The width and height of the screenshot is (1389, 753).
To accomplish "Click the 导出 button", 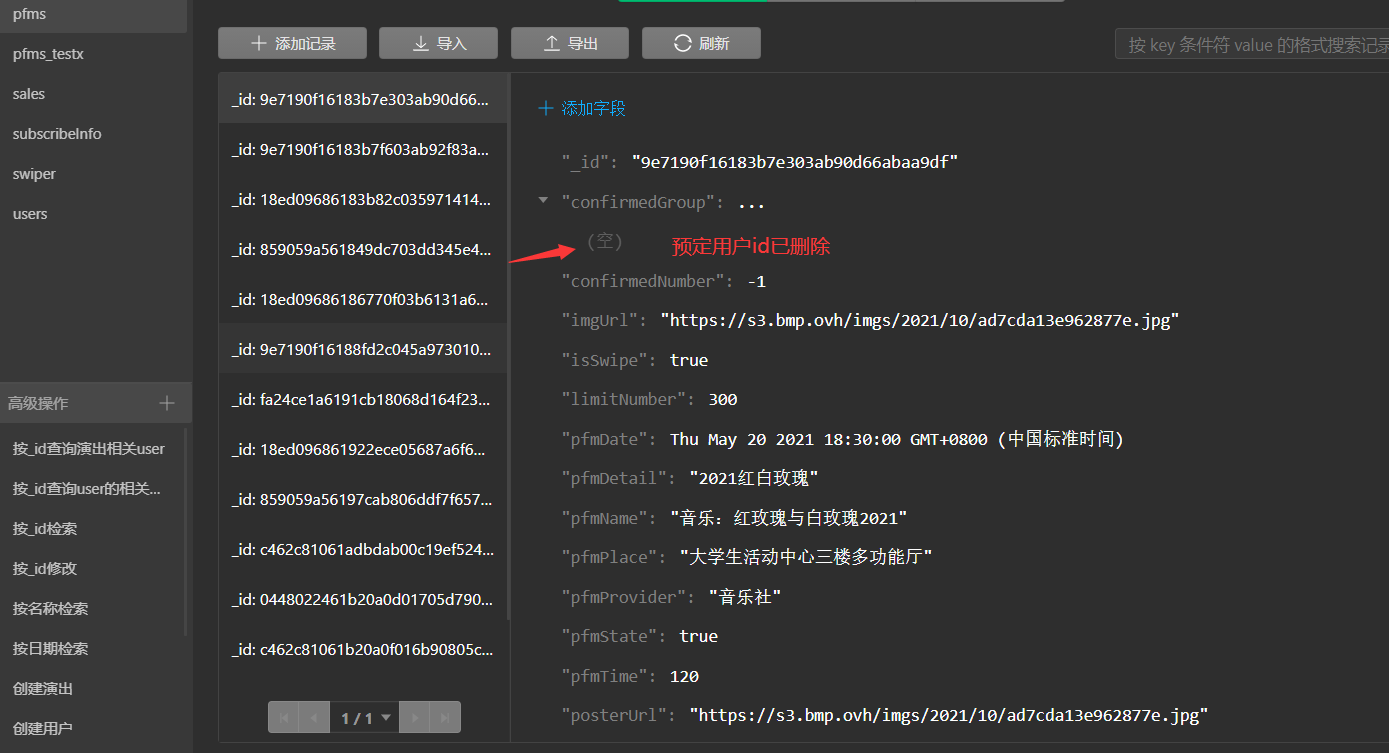I will pyautogui.click(x=570, y=43).
